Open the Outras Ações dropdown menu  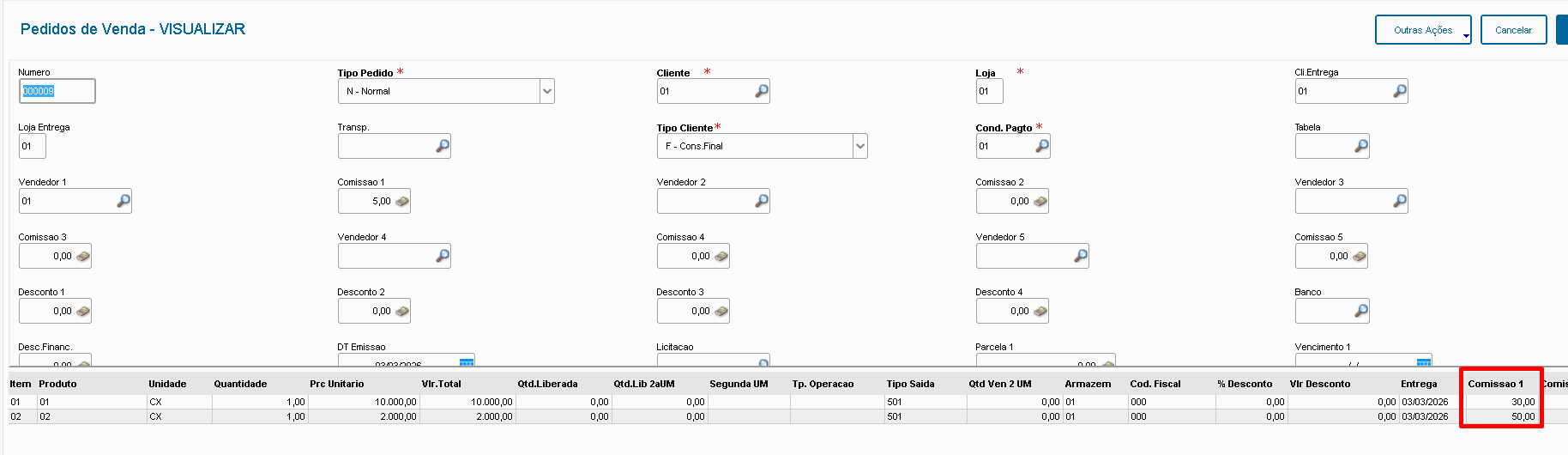click(1423, 30)
